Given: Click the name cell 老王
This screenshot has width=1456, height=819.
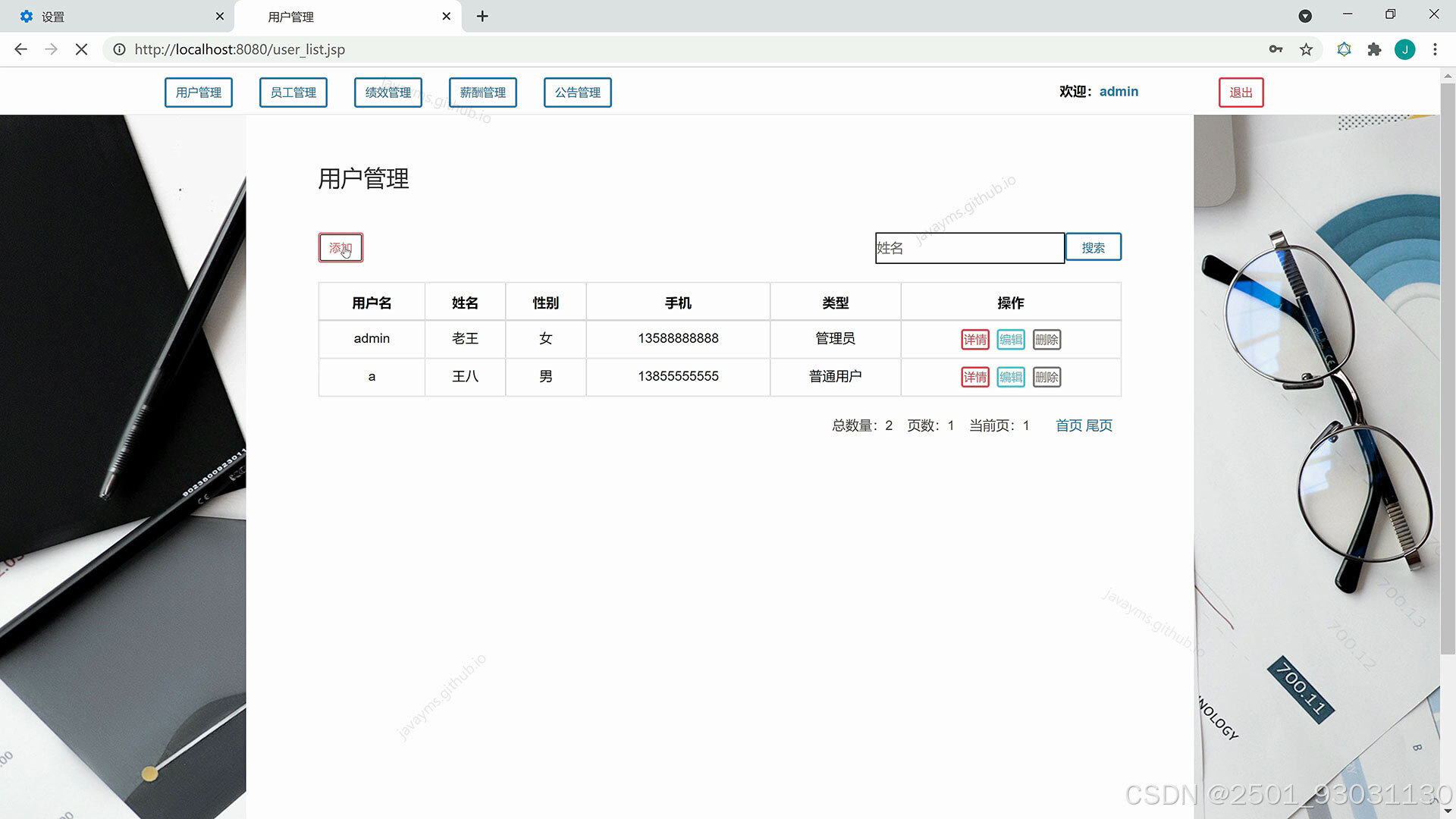Looking at the screenshot, I should (465, 338).
